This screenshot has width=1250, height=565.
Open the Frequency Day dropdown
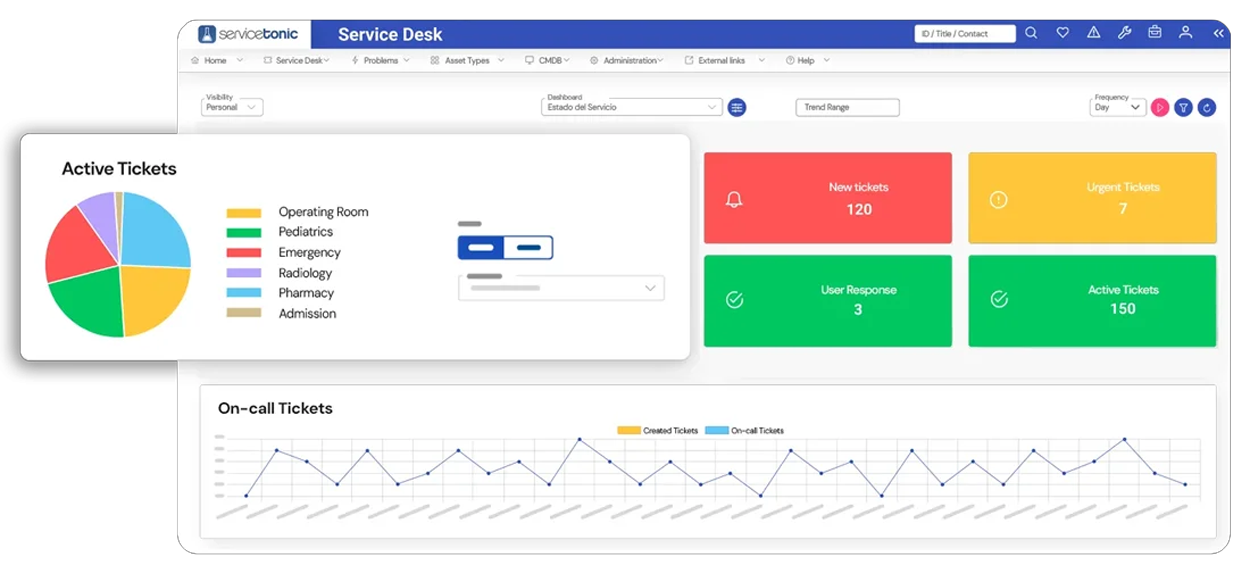(1117, 107)
